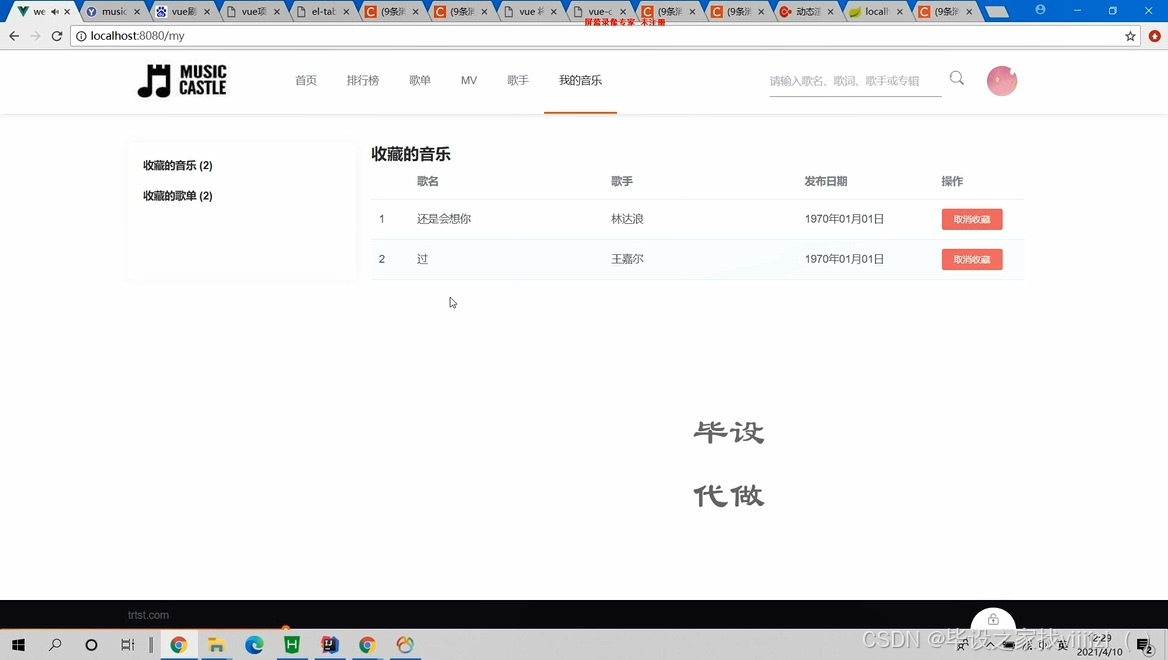Click the taskbar clock date 2021/4/10
The image size is (1168, 660).
click(x=1099, y=652)
